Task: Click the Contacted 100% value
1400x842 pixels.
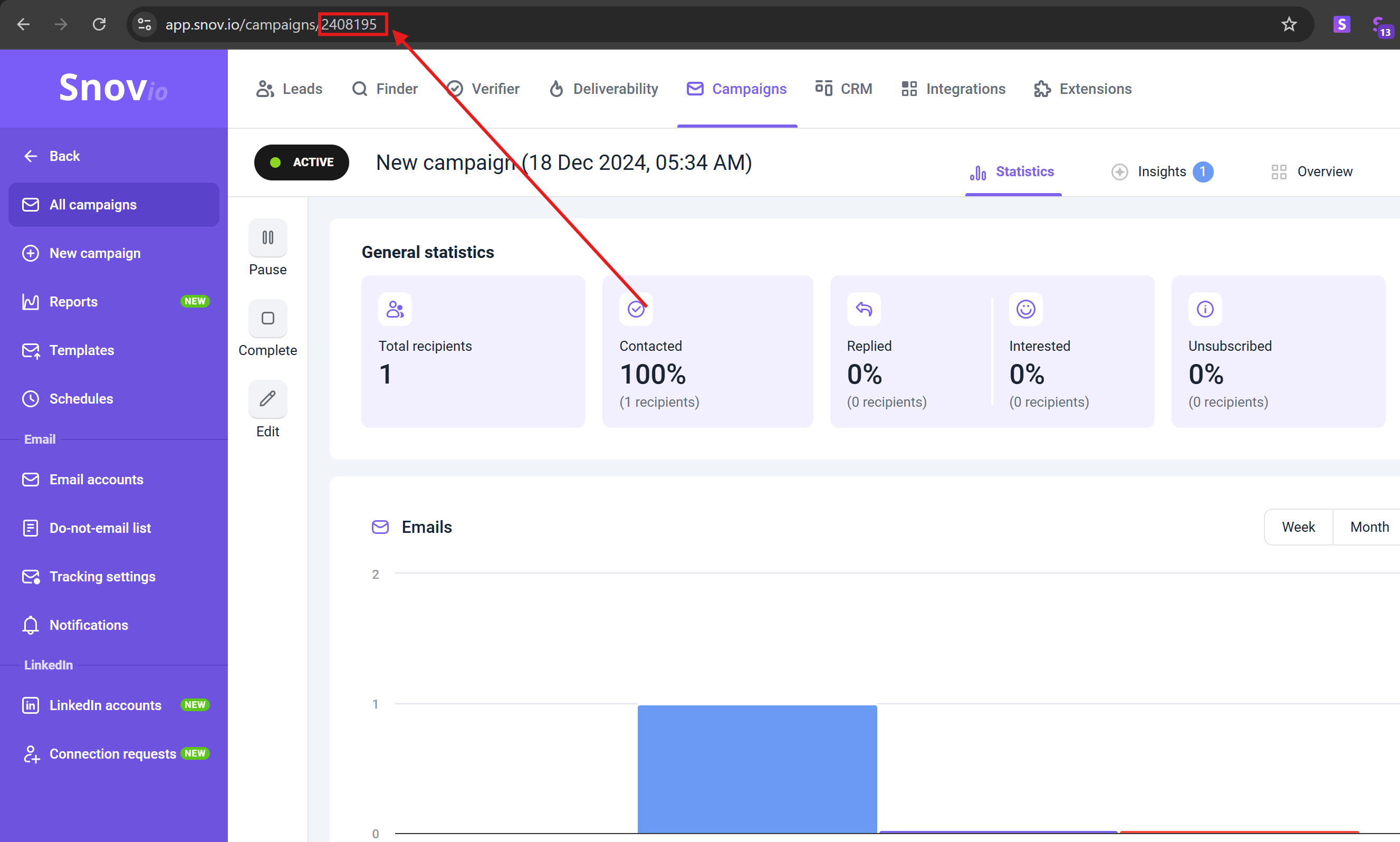Action: (653, 375)
